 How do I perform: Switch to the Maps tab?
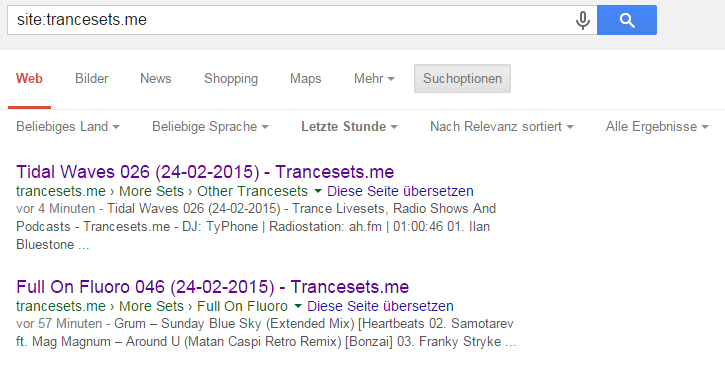coord(306,79)
